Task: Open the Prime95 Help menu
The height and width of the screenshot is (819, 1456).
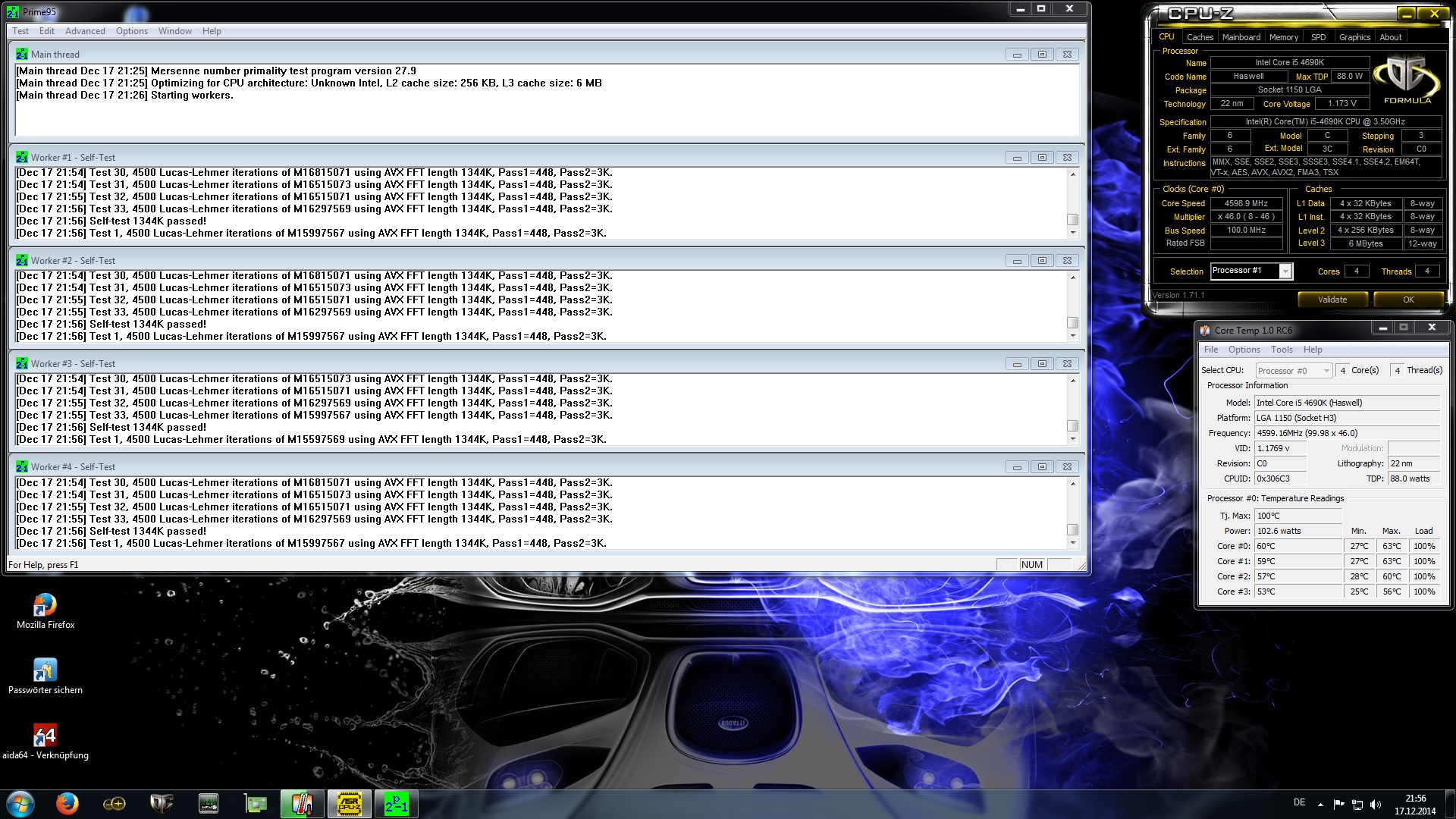Action: 212,31
